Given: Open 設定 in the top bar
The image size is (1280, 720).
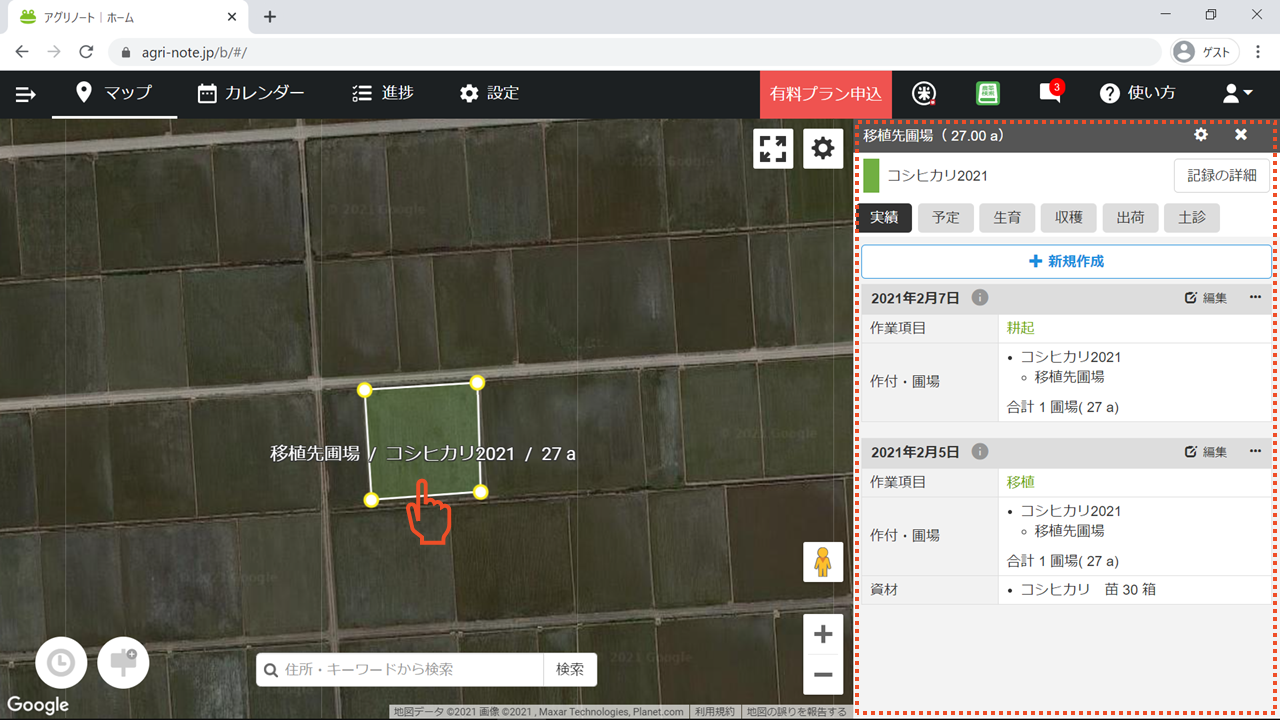Looking at the screenshot, I should click(x=489, y=93).
